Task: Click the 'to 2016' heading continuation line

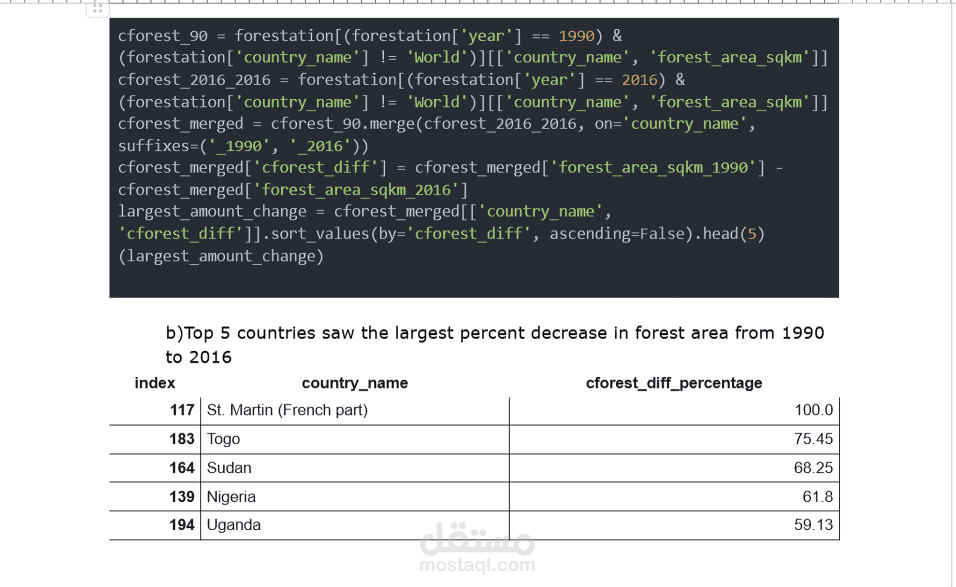Action: pos(199,357)
